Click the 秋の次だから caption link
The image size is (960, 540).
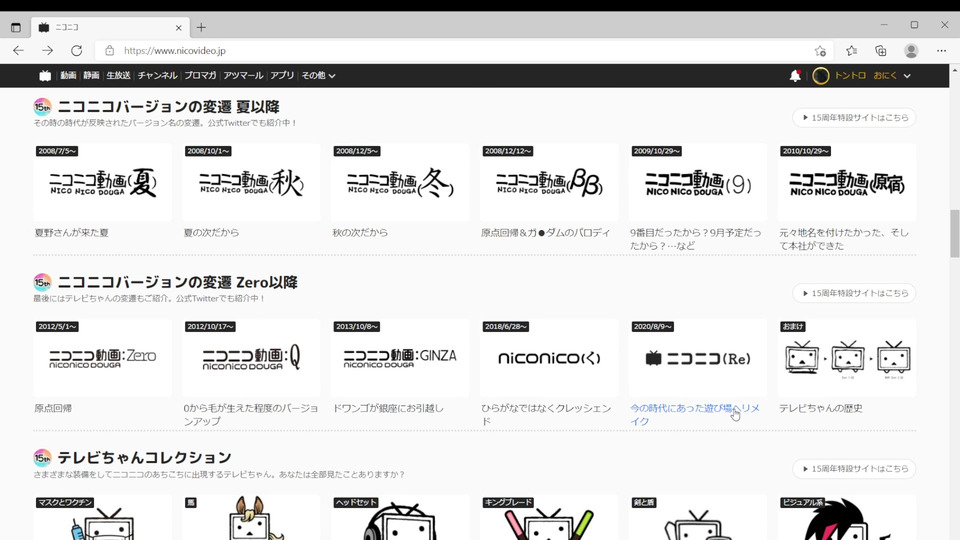pos(360,233)
